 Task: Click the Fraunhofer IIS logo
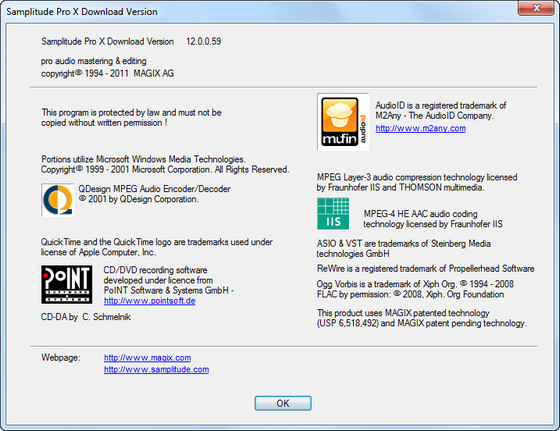coord(333,214)
